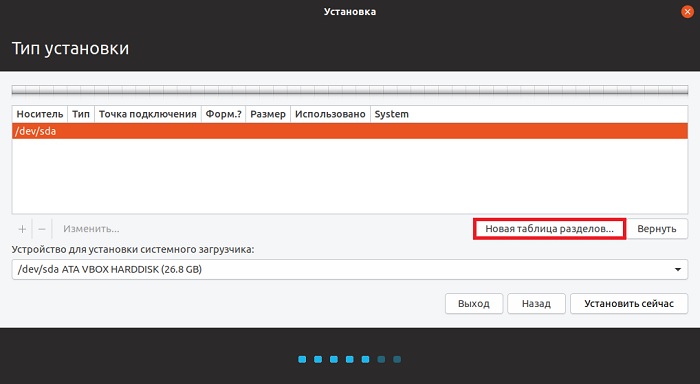The image size is (700, 384).
Task: Click the disk partition usage bar
Action: pyautogui.click(x=350, y=90)
